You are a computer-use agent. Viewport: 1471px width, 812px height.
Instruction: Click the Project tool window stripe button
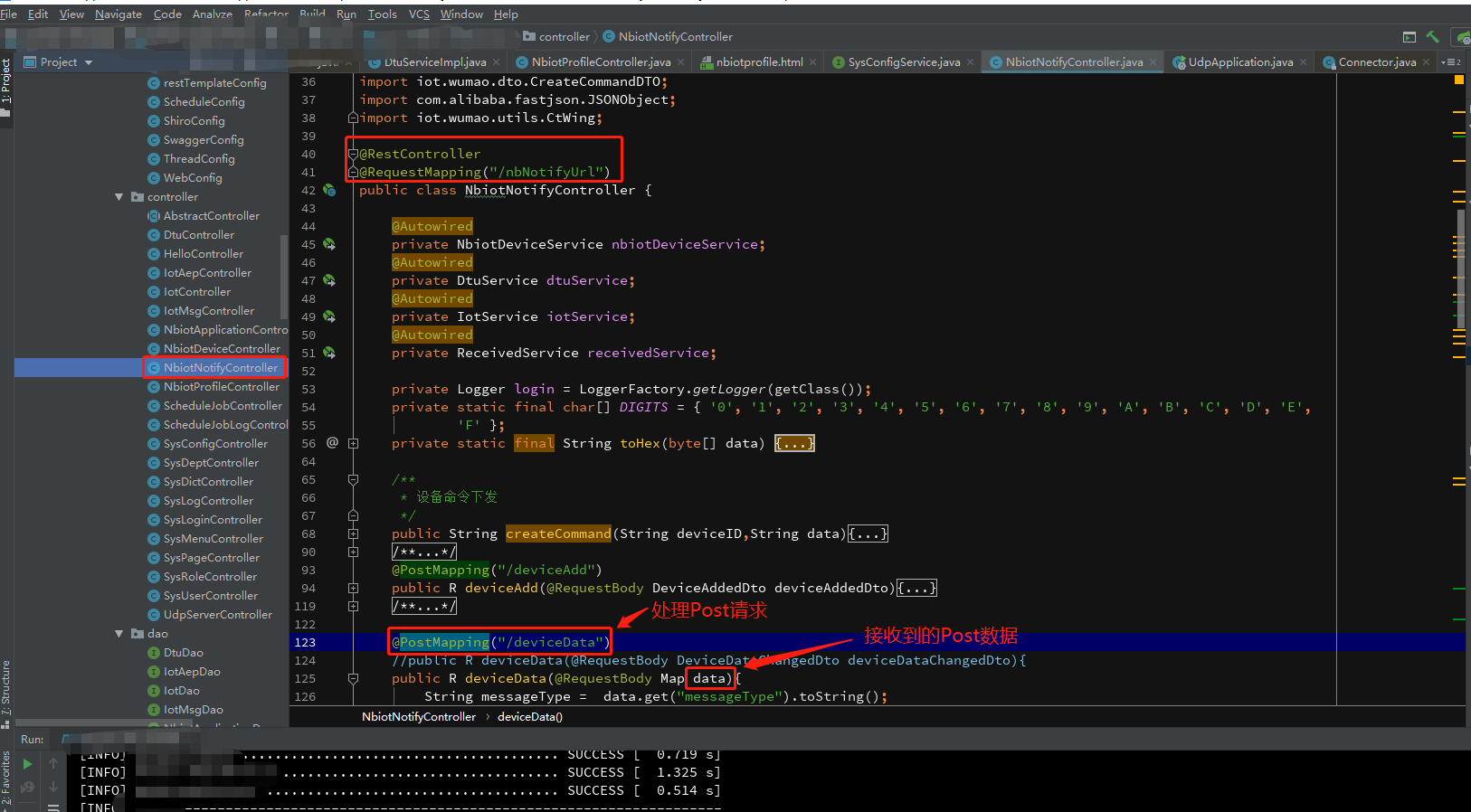pyautogui.click(x=6, y=88)
